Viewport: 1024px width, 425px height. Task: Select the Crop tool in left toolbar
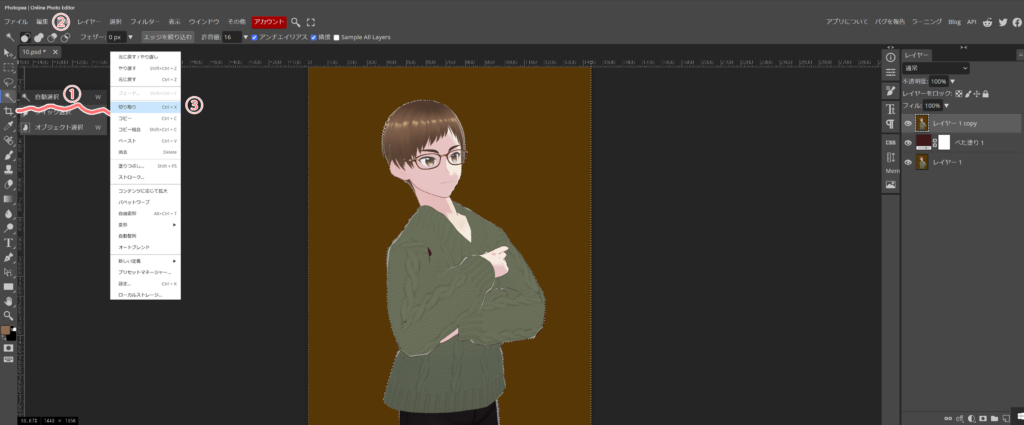8,112
